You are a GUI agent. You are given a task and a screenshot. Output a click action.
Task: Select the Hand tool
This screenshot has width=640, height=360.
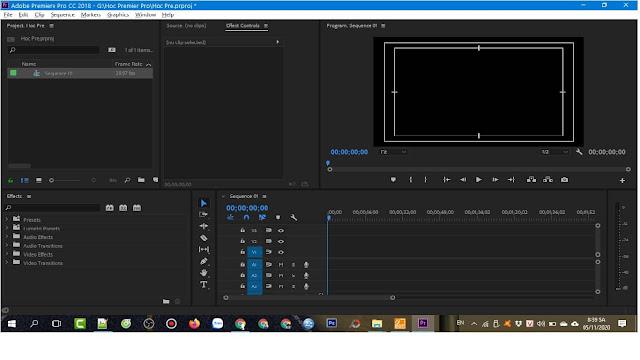204,273
